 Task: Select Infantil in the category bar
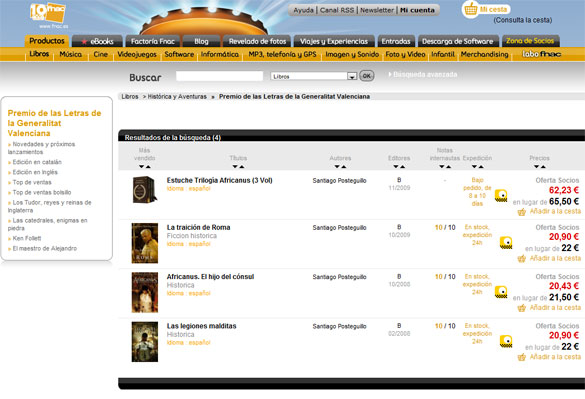(x=443, y=54)
